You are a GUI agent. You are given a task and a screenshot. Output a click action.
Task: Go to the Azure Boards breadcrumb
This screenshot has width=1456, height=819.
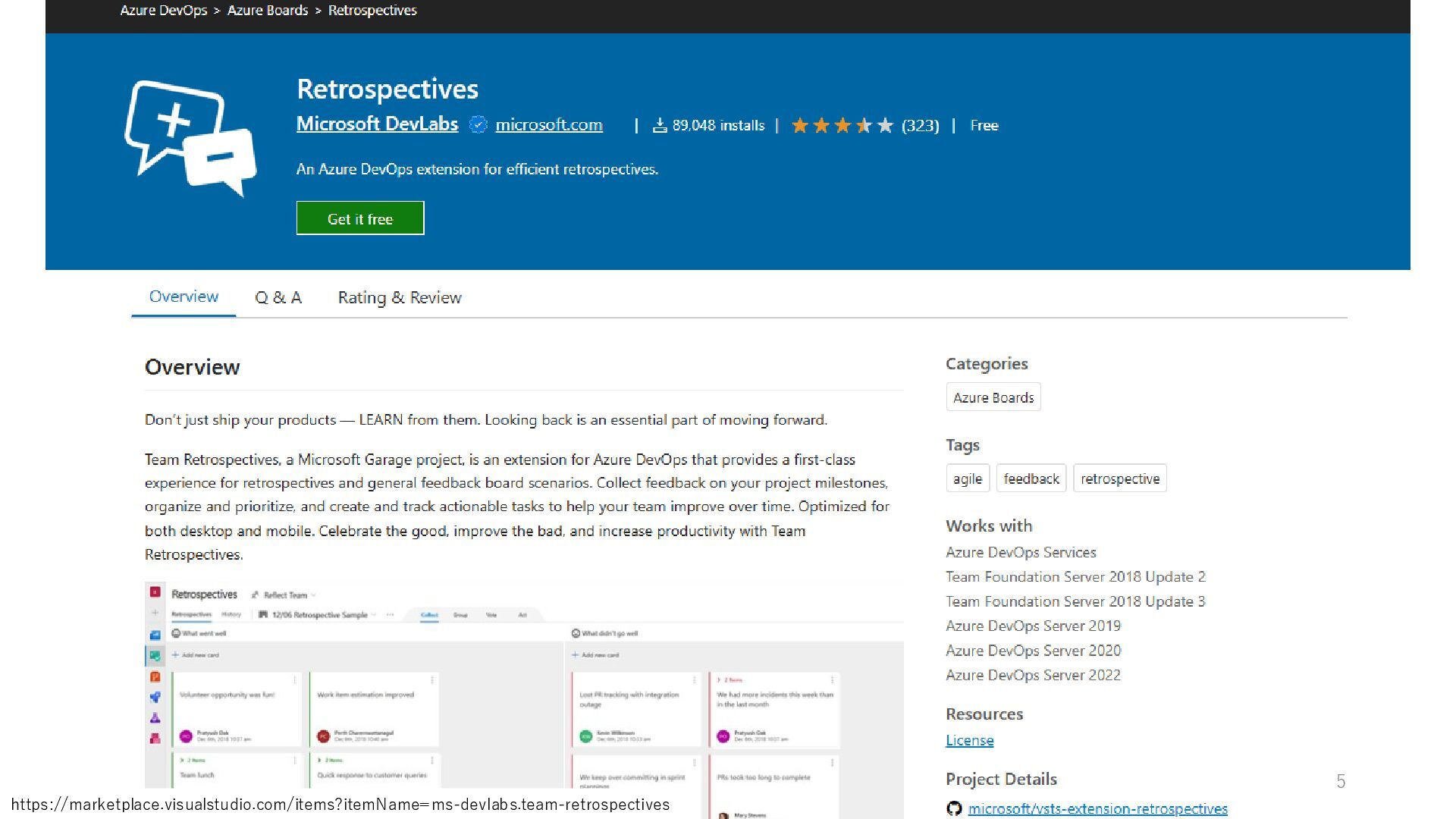tap(268, 11)
